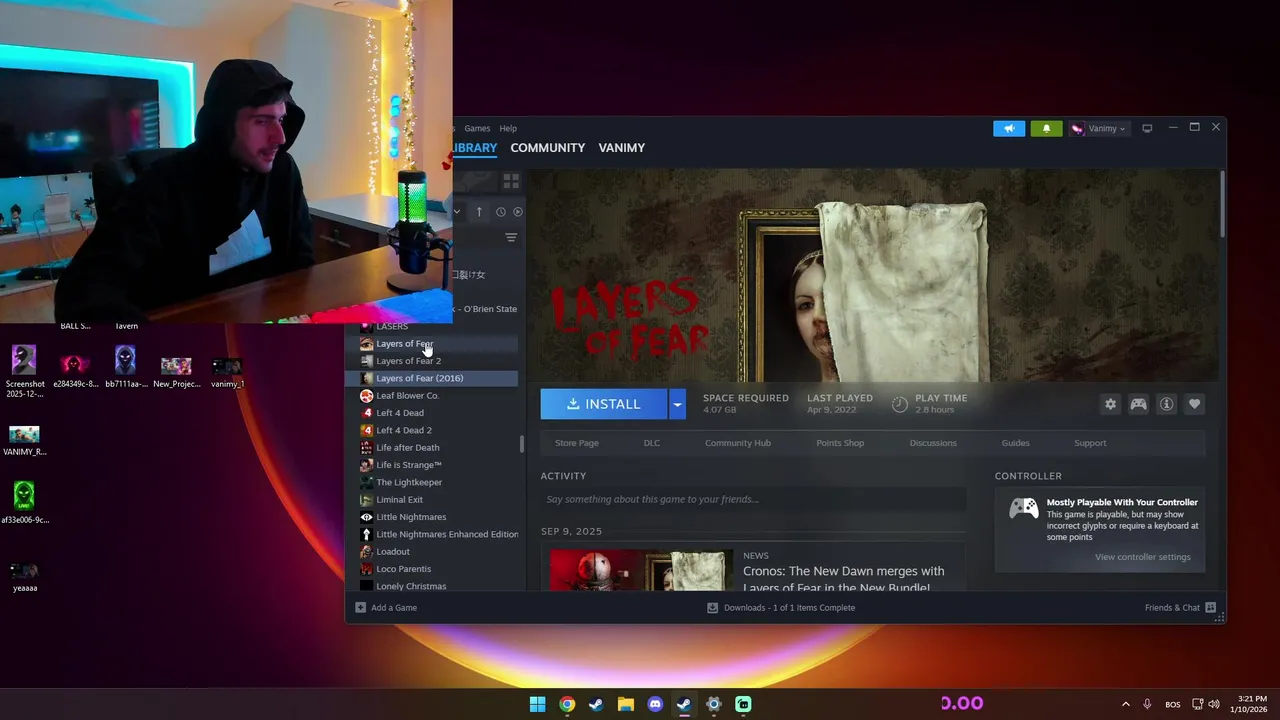Select Left 4 Dead 2 in library

tap(404, 430)
